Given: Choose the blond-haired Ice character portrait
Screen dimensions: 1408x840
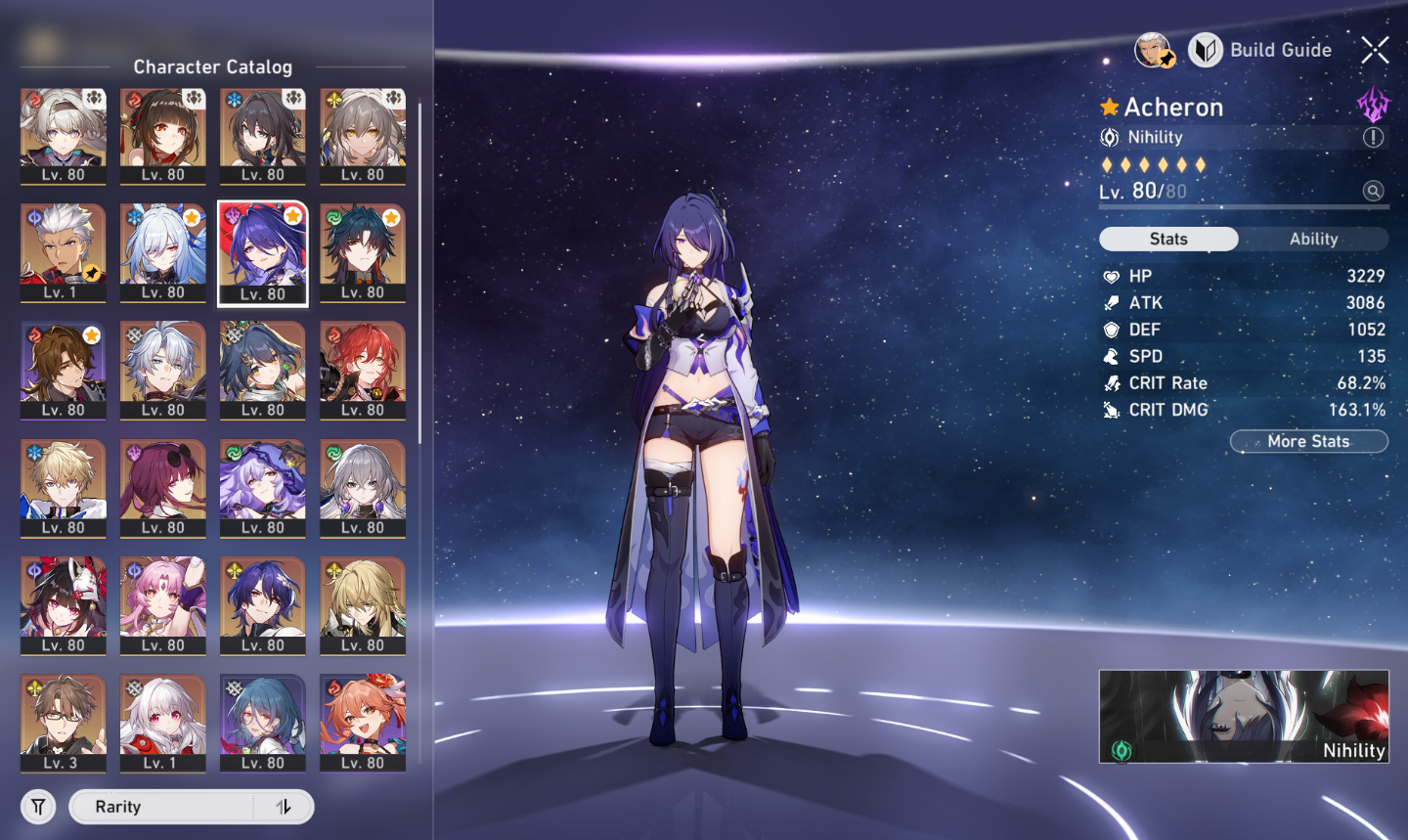Looking at the screenshot, I should click(64, 489).
